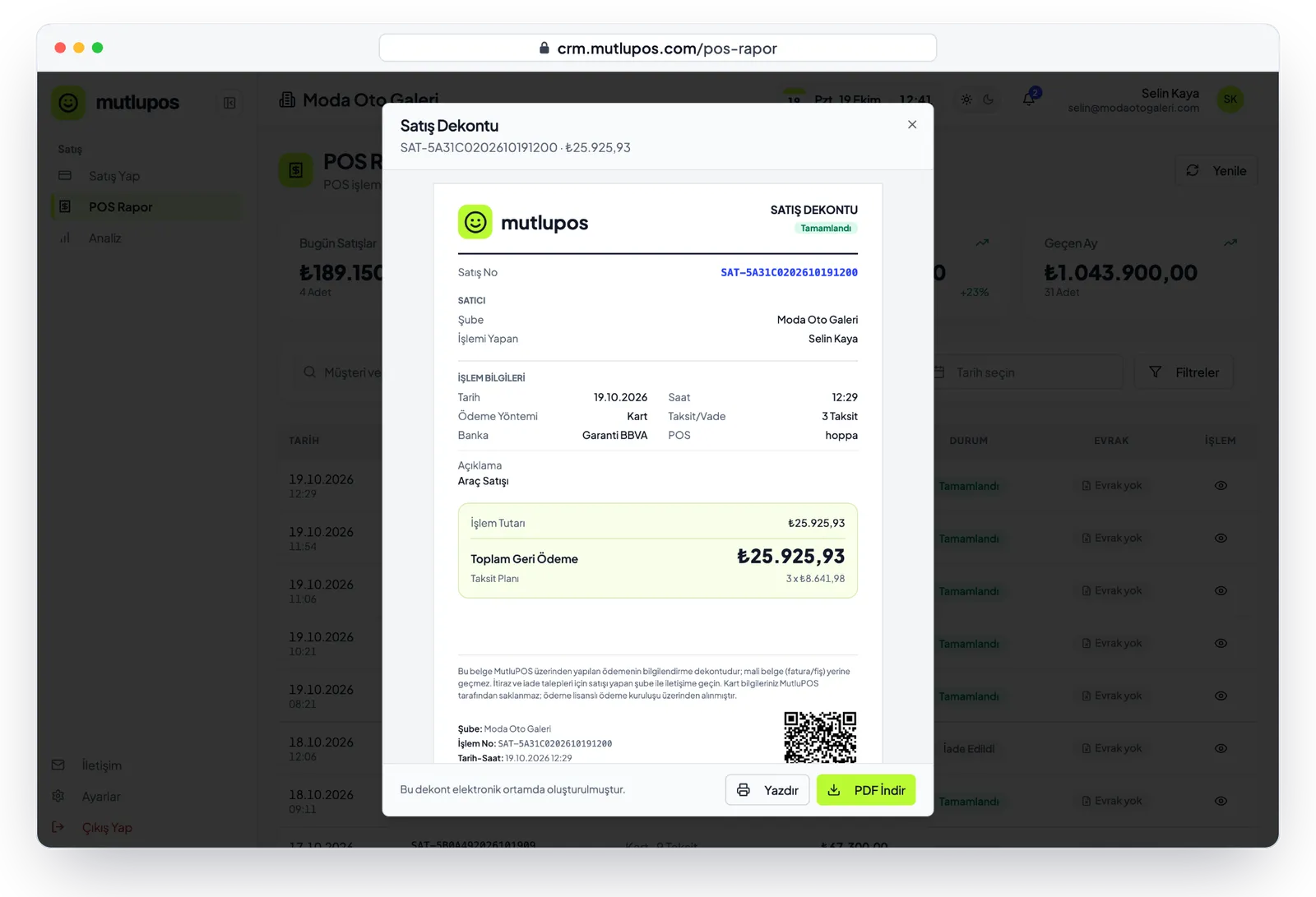Click the Geçen Ay trend arrow icon

click(x=1230, y=243)
